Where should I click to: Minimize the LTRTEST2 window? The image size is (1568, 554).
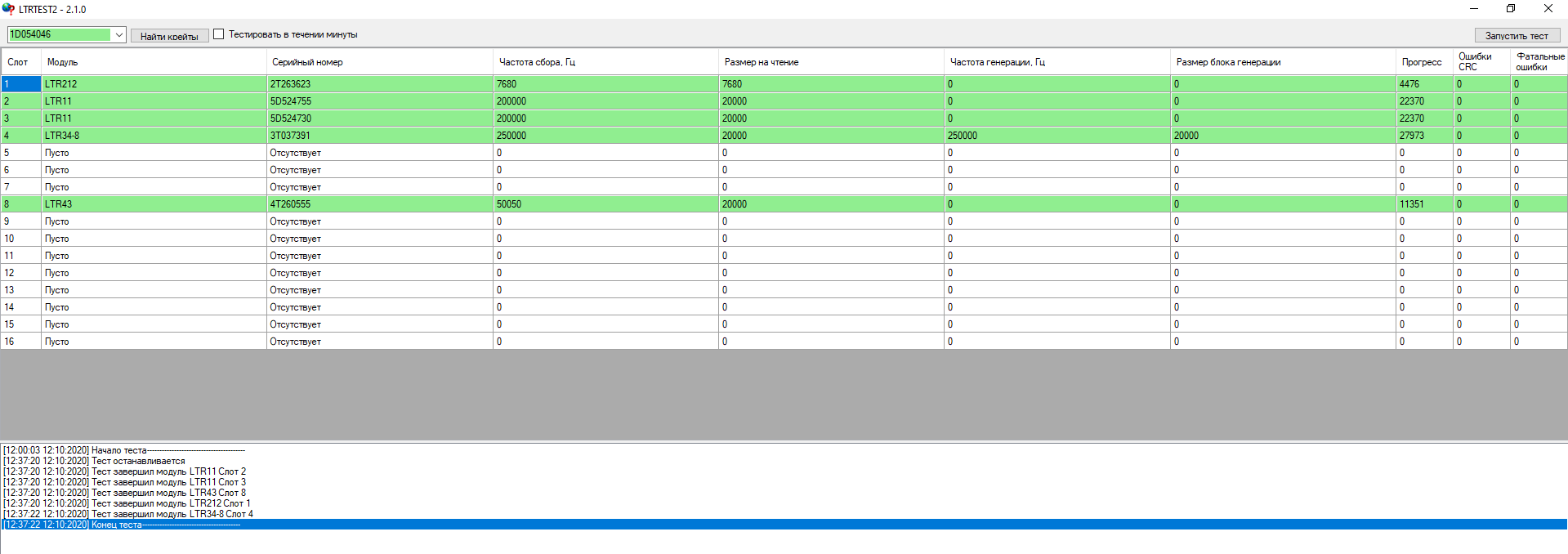1474,9
